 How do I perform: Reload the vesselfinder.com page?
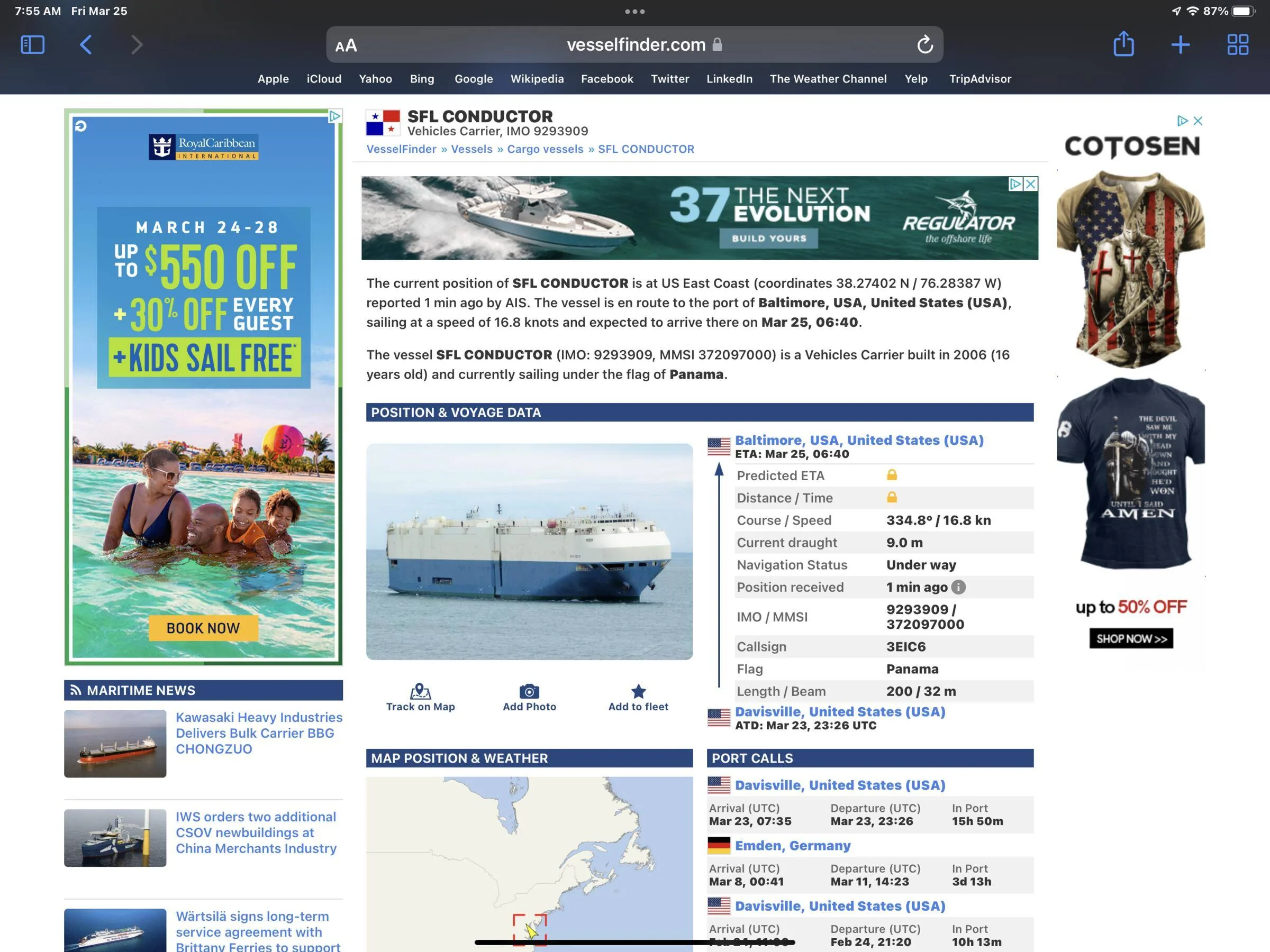(x=924, y=44)
